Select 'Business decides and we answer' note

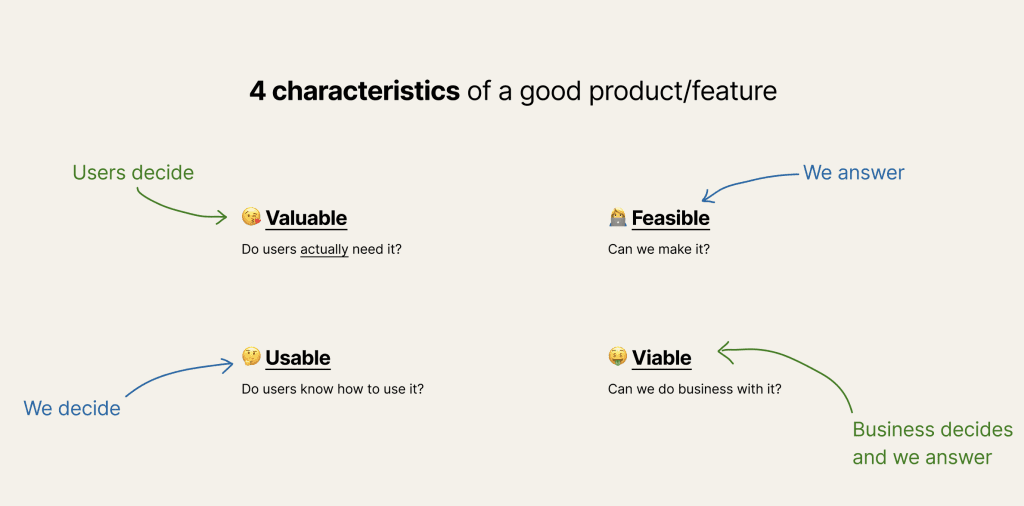933,443
